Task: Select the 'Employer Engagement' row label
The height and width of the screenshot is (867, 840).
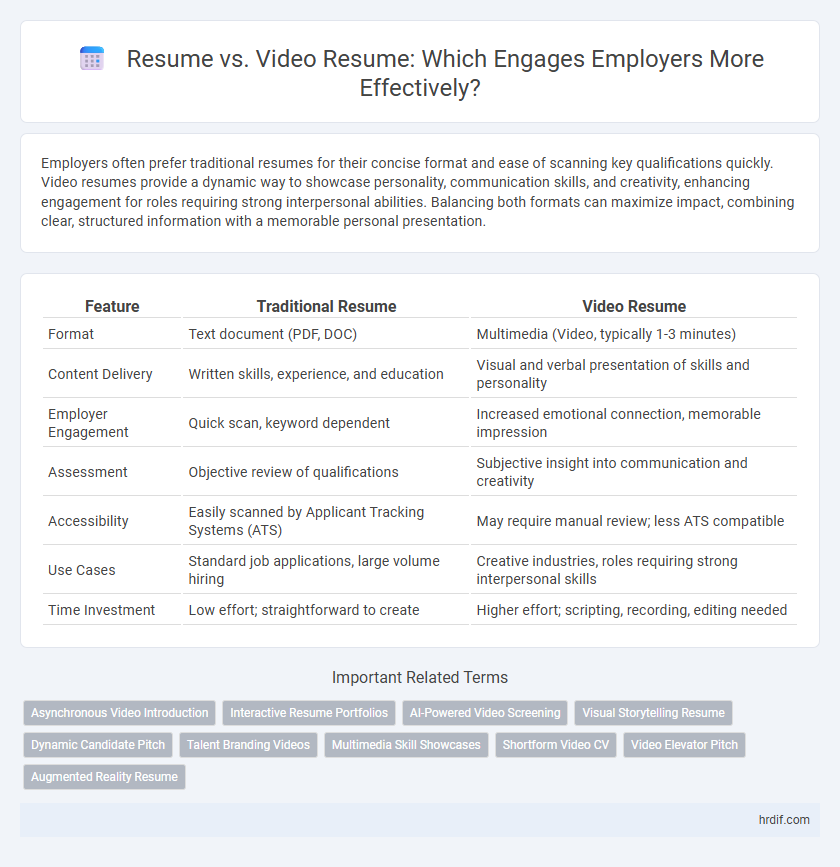Action: [x=88, y=423]
